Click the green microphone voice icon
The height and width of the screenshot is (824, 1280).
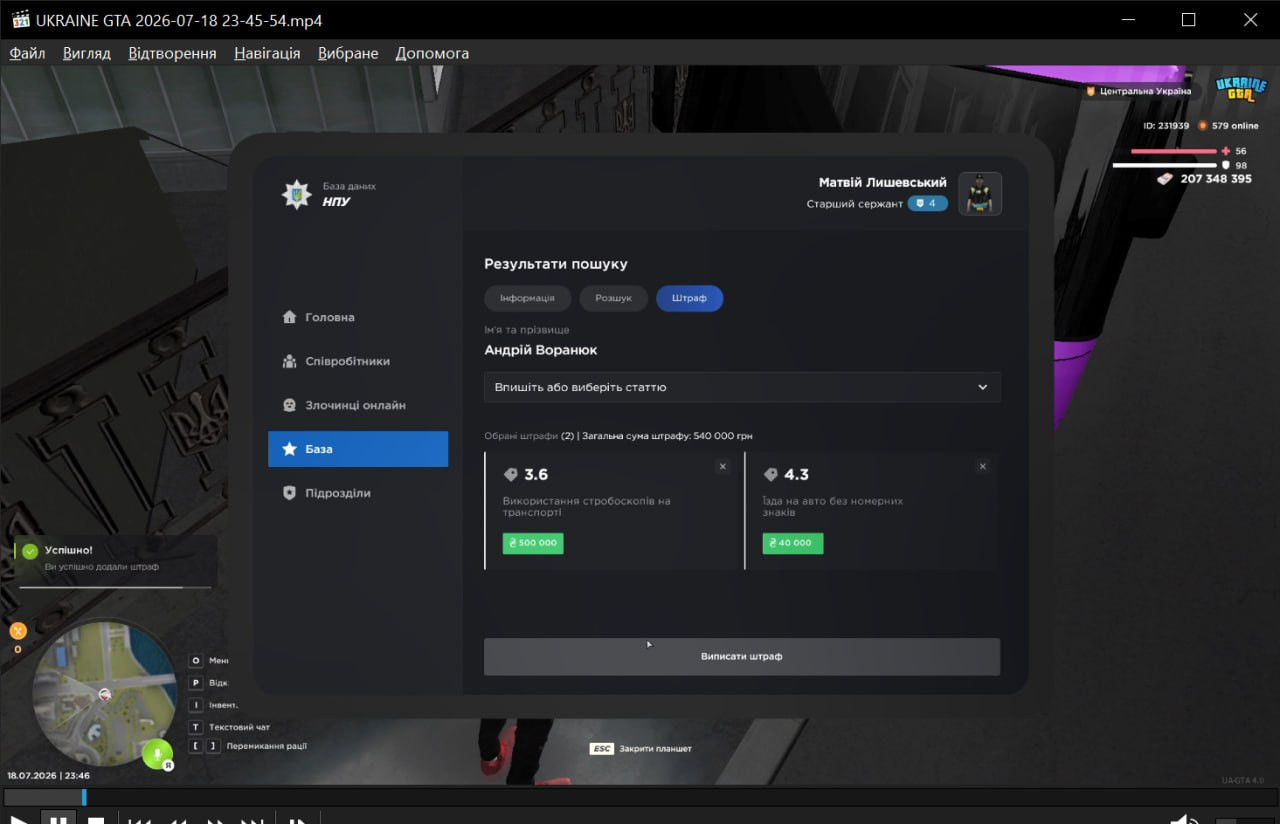157,754
